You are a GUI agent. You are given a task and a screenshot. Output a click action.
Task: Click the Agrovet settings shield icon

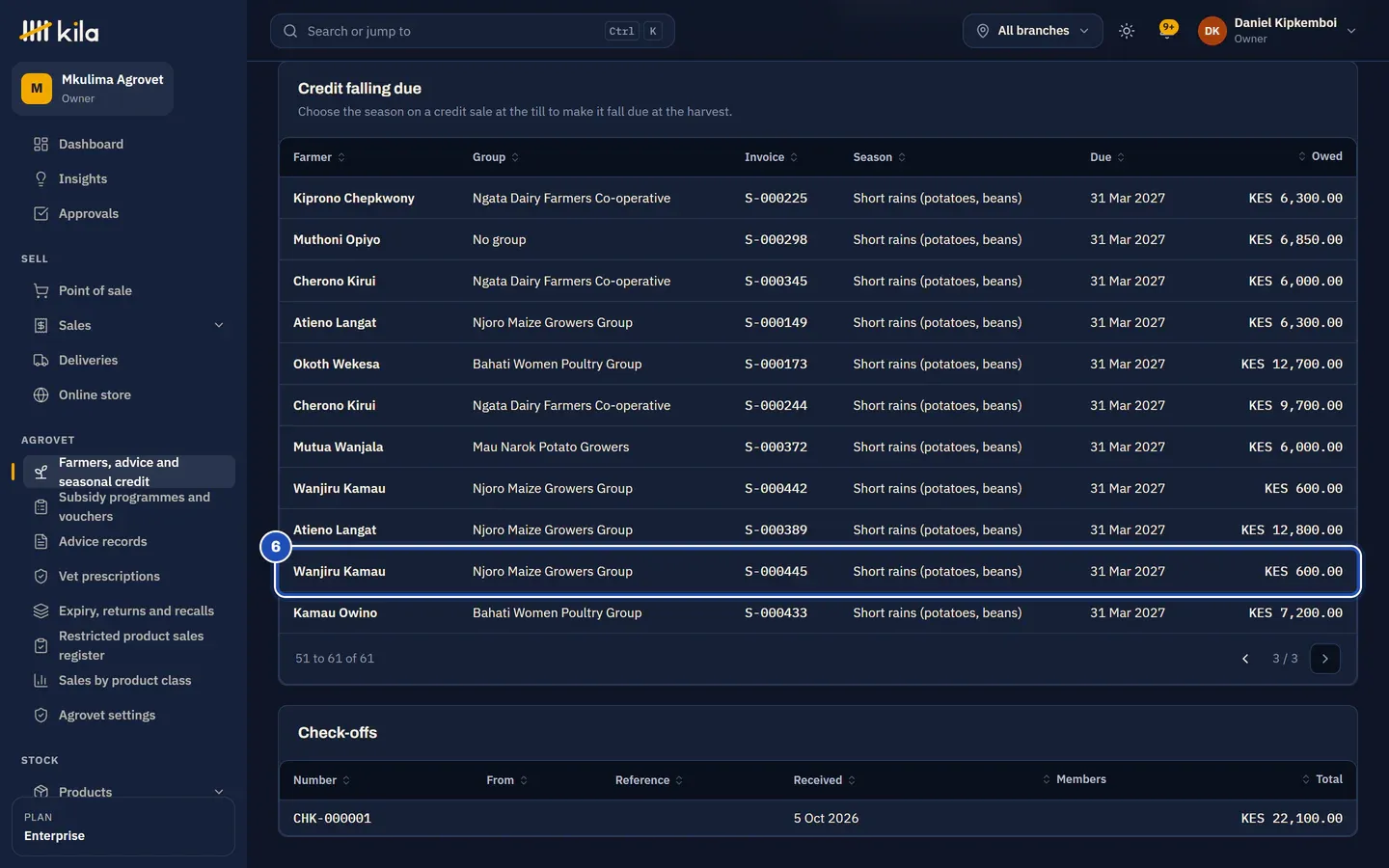click(x=41, y=715)
